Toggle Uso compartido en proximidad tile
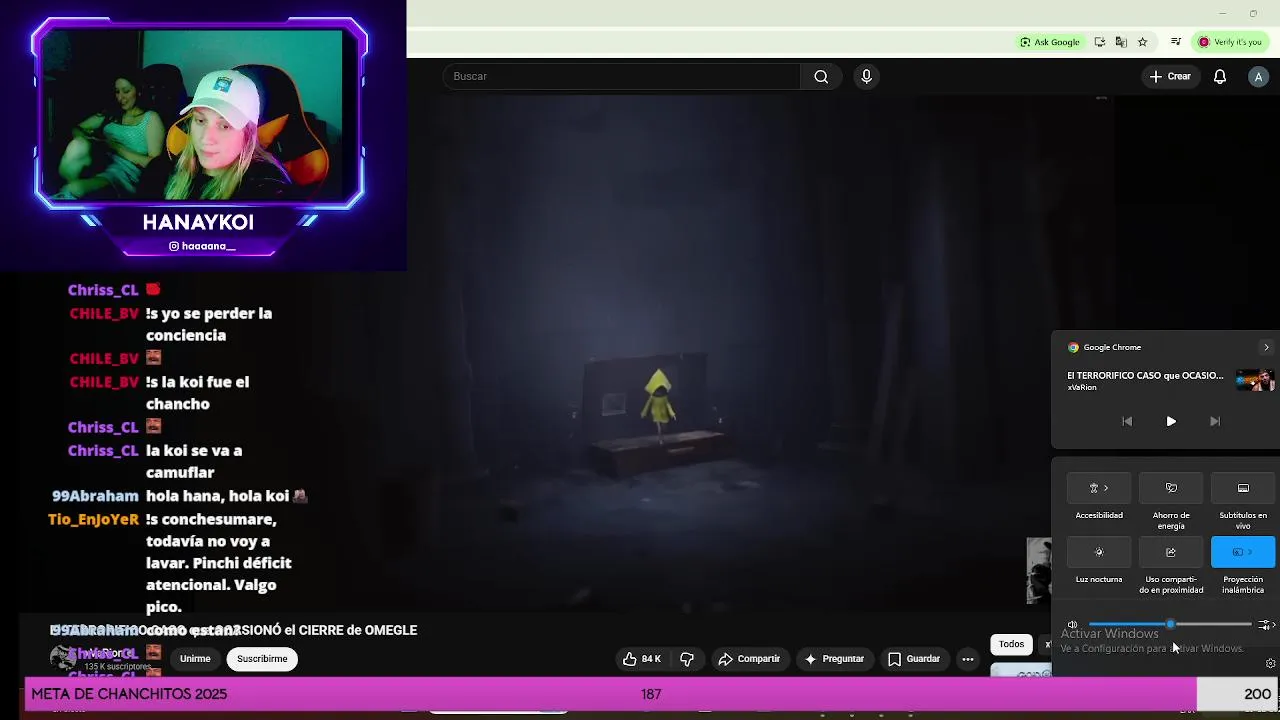The height and width of the screenshot is (720, 1280). [x=1171, y=552]
